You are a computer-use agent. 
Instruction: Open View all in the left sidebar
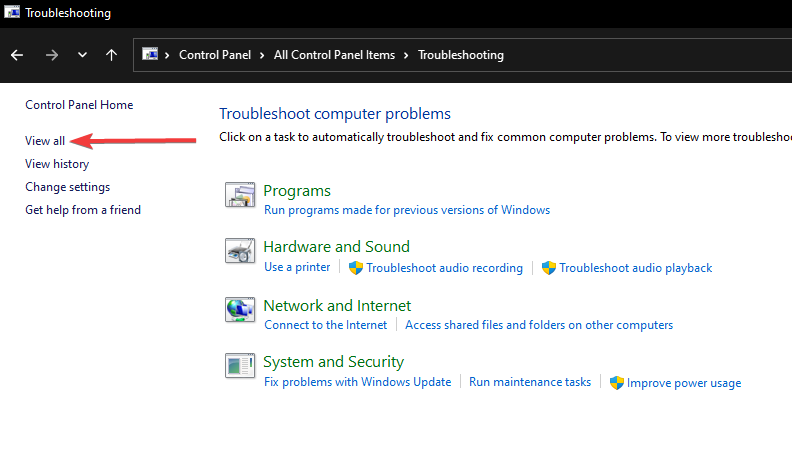[x=45, y=141]
